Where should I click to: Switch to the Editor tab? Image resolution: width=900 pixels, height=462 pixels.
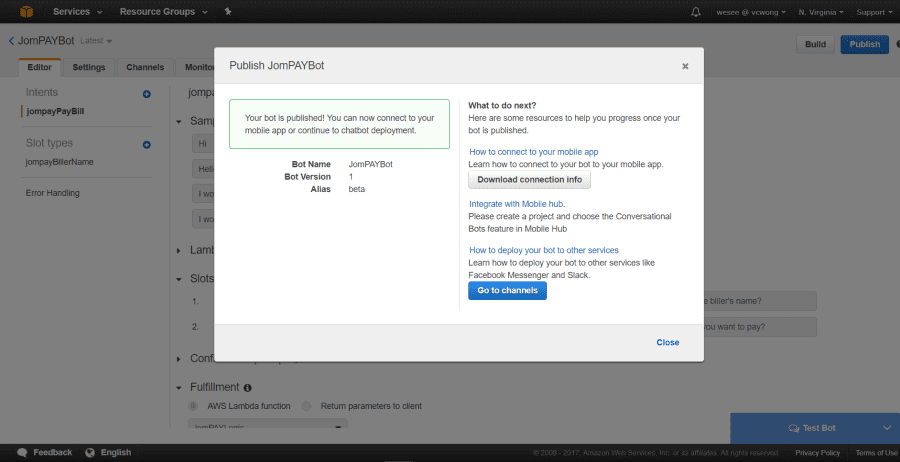click(40, 67)
